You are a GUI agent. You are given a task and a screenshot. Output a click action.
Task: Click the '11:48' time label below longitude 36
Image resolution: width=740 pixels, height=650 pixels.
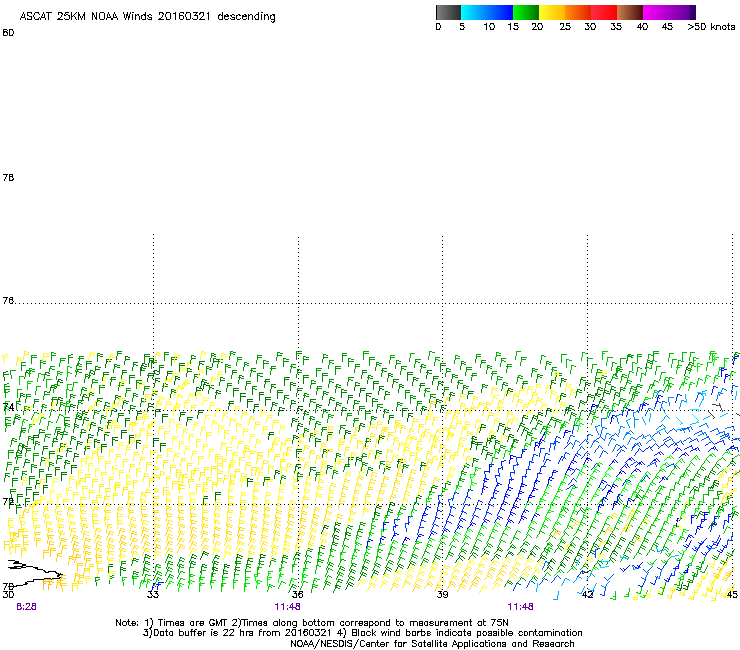[x=287, y=607]
